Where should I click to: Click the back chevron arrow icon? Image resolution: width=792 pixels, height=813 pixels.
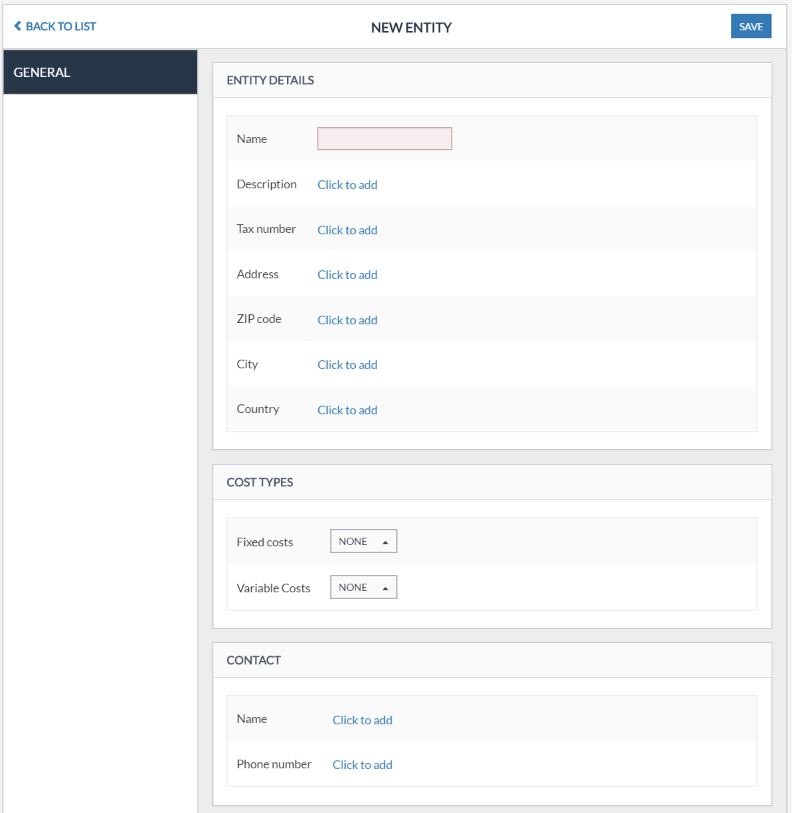(x=17, y=27)
